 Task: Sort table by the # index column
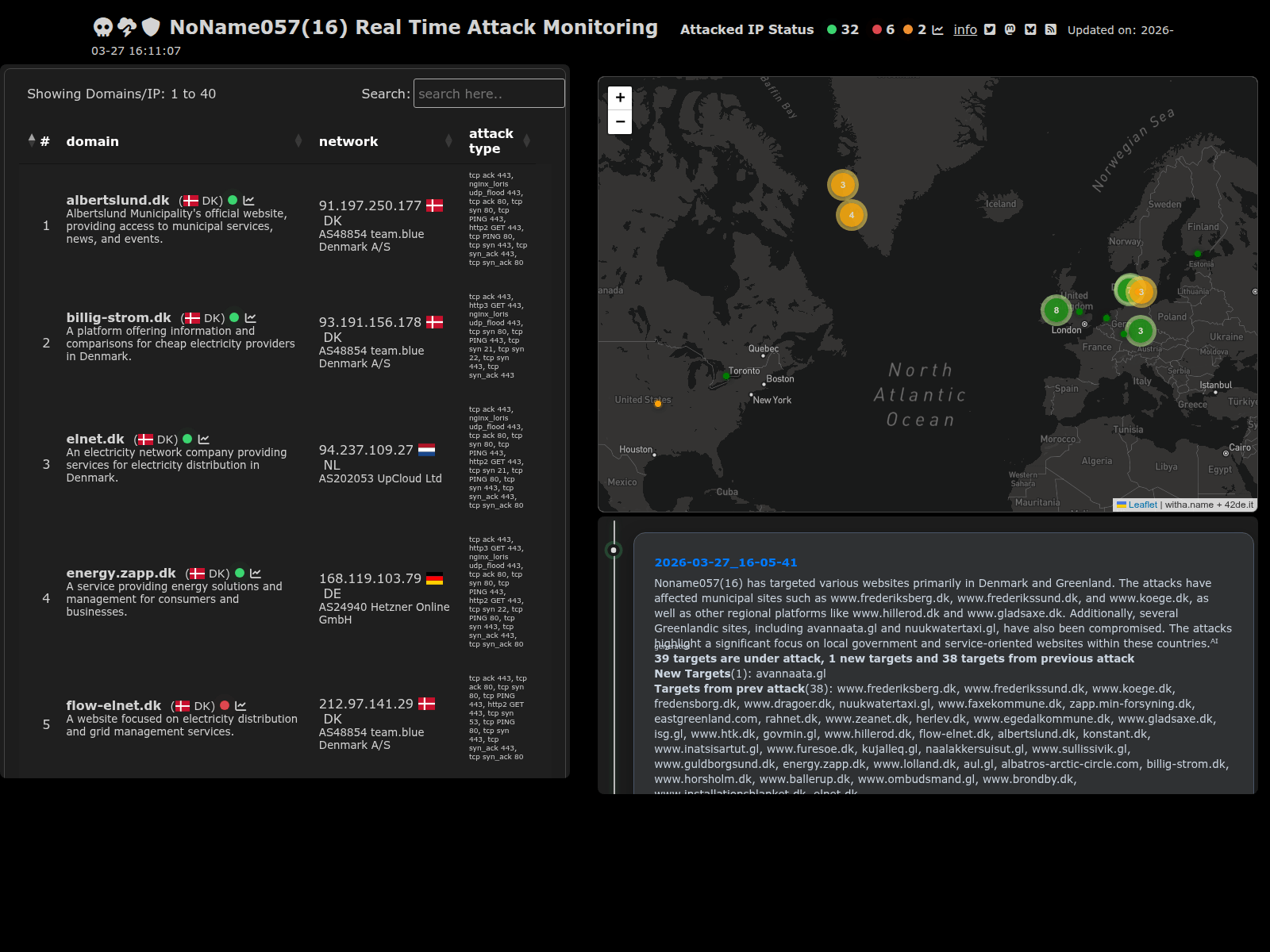pos(39,141)
